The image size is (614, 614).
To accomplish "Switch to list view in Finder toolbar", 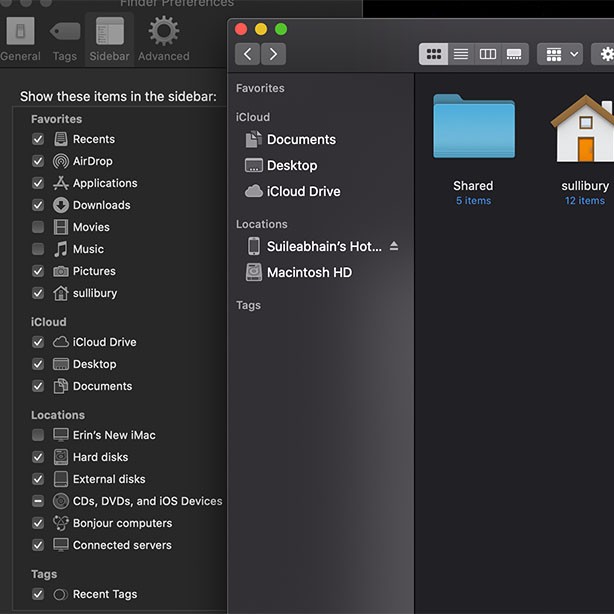I will (x=461, y=54).
